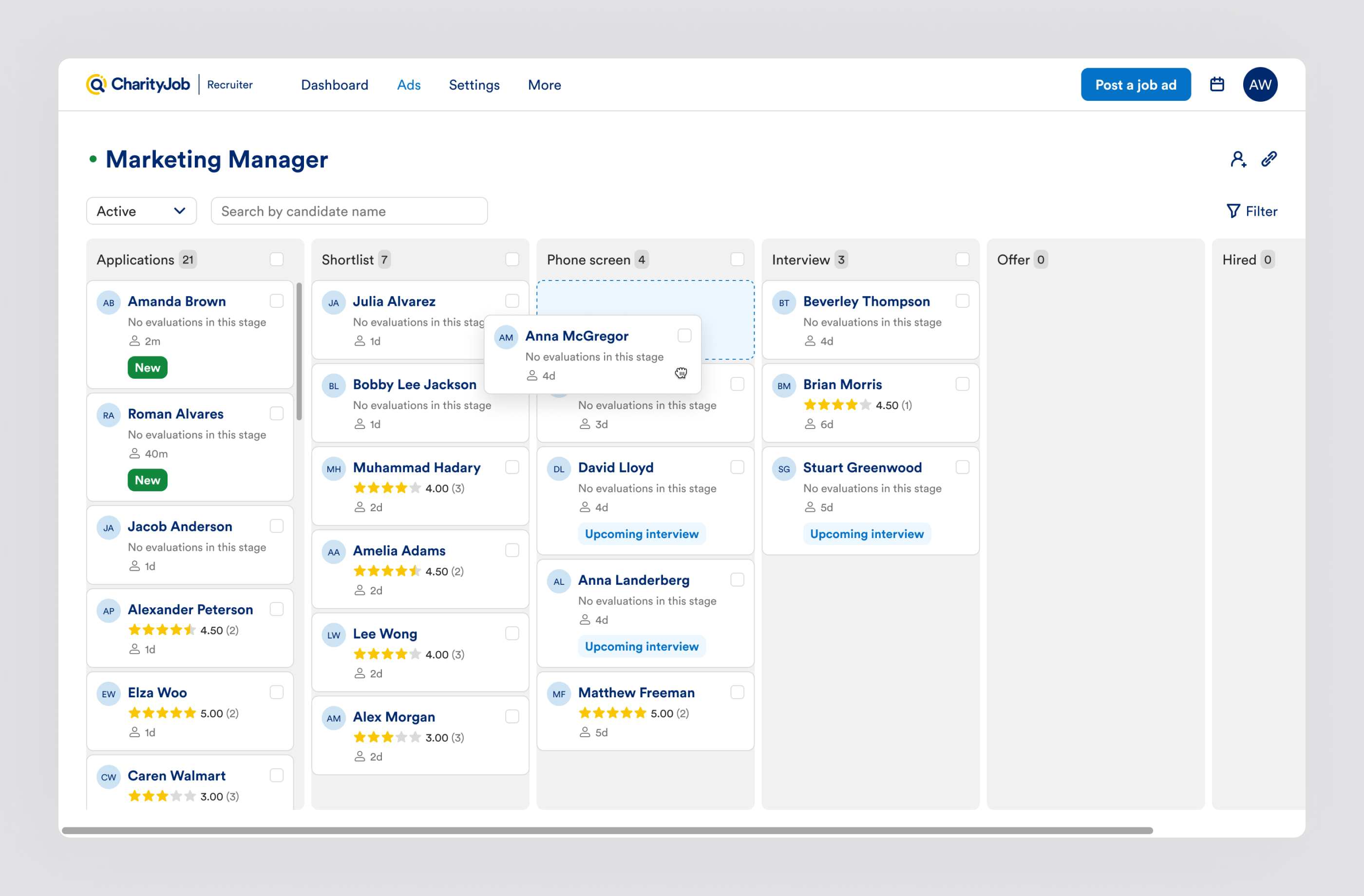Open the Filter options
Screen dimensions: 1364x896
pos(1251,211)
